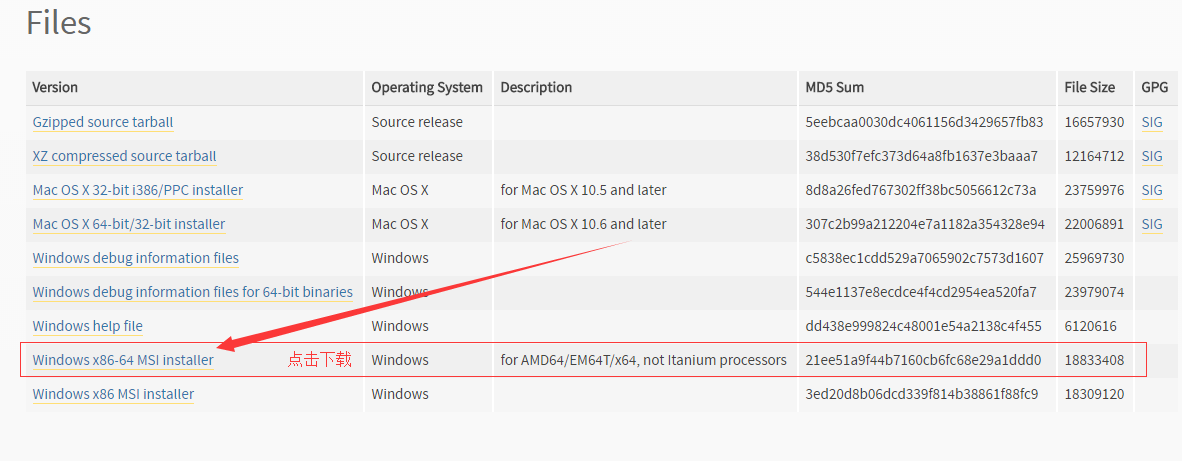
Task: Download the XZ compressed source tarball
Action: (124, 156)
